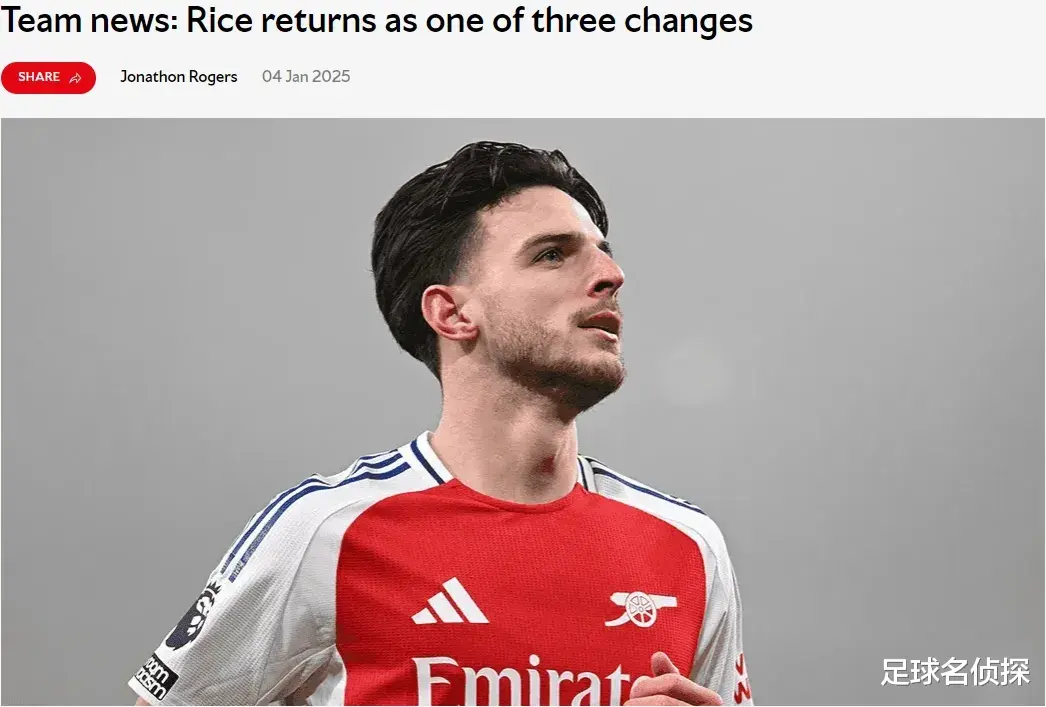
Task: Click the red SHARE button
Action: click(48, 77)
